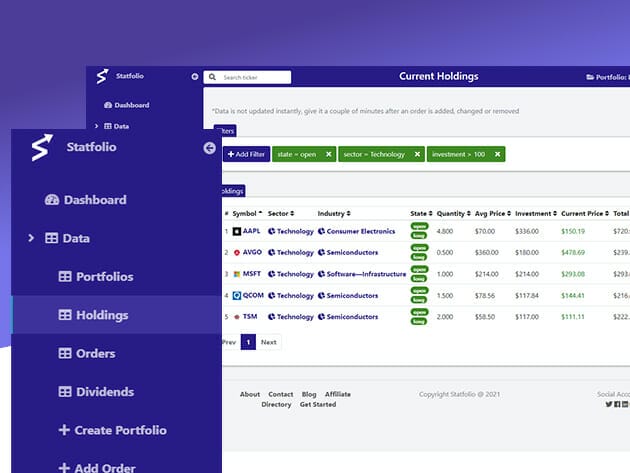Go to Orders in the sidebar

pyautogui.click(x=95, y=353)
